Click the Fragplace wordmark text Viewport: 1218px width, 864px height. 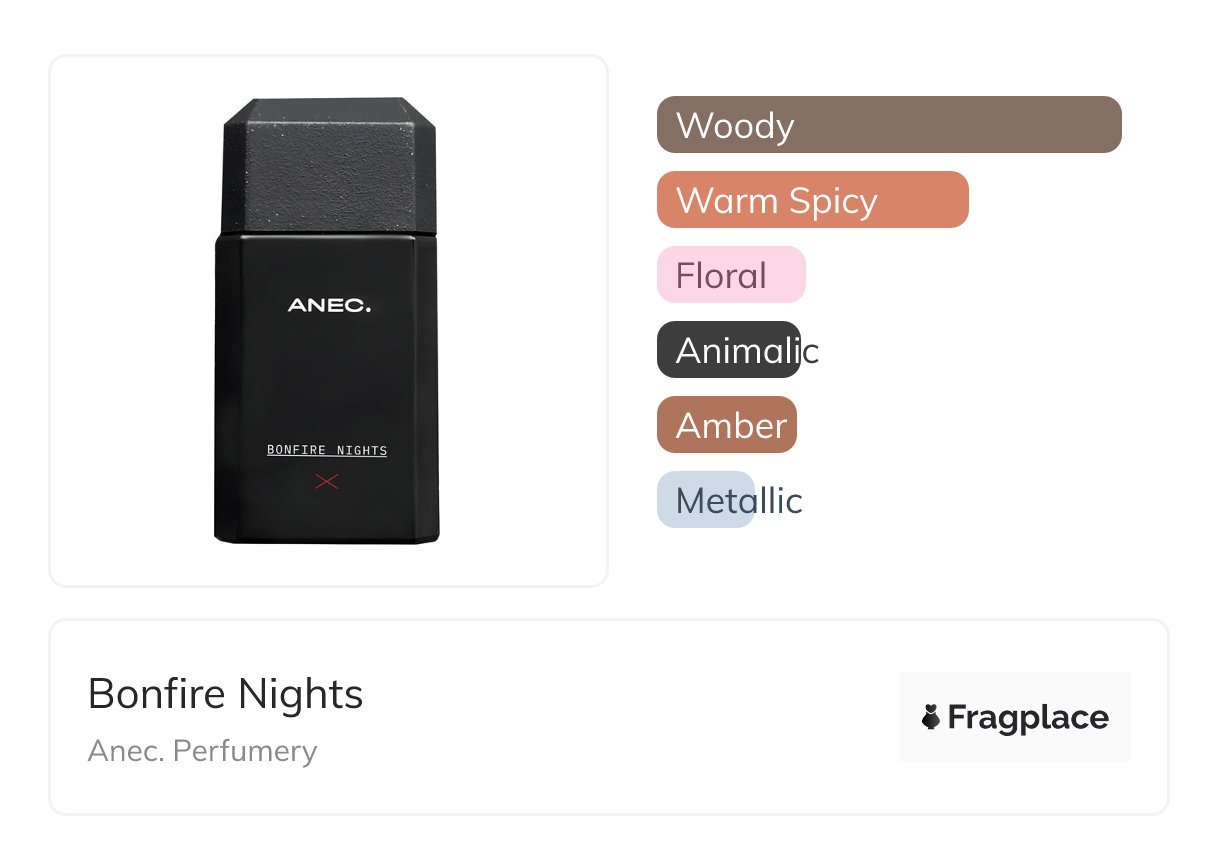coord(1028,718)
